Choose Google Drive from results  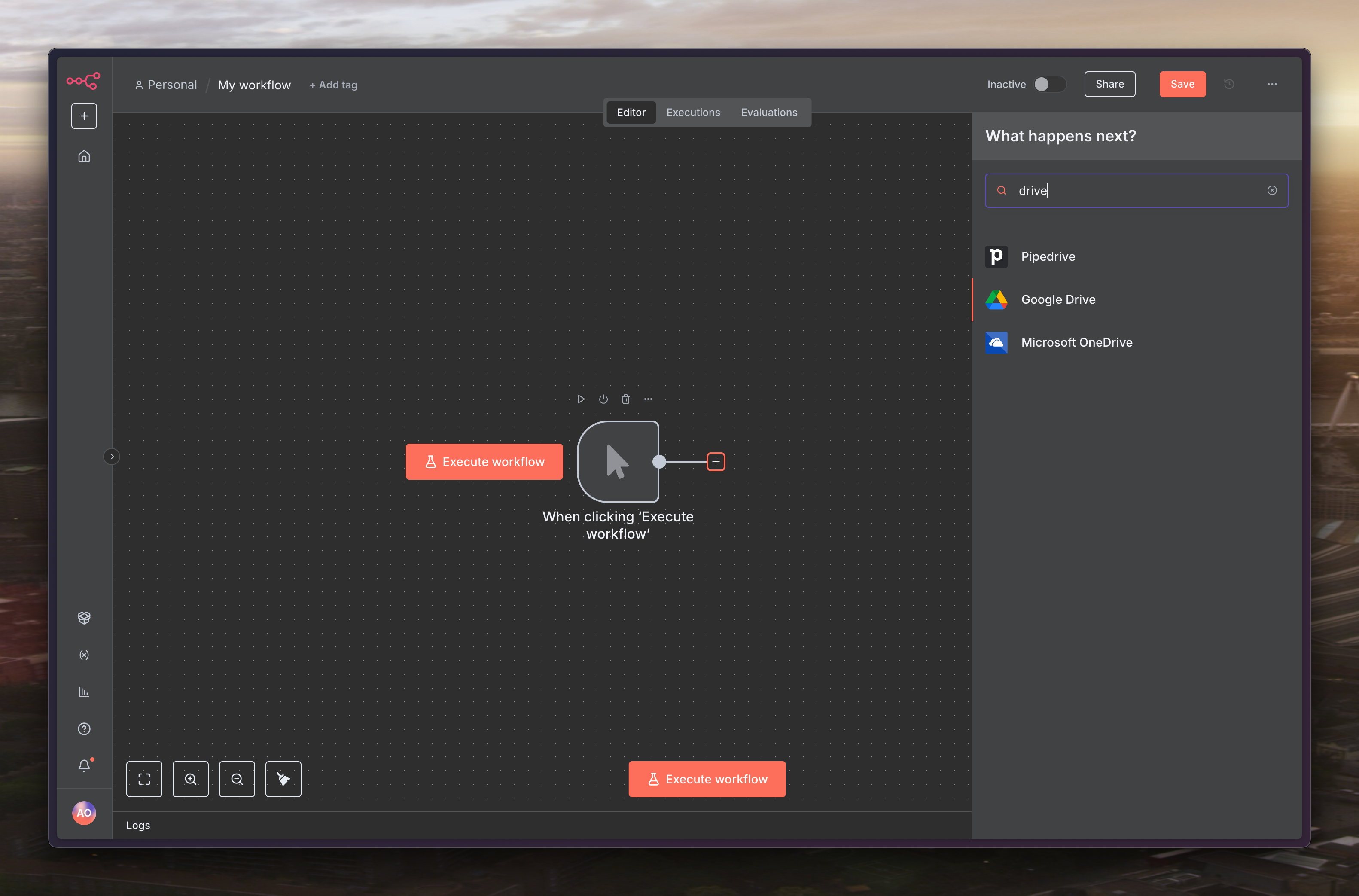[x=1137, y=299]
